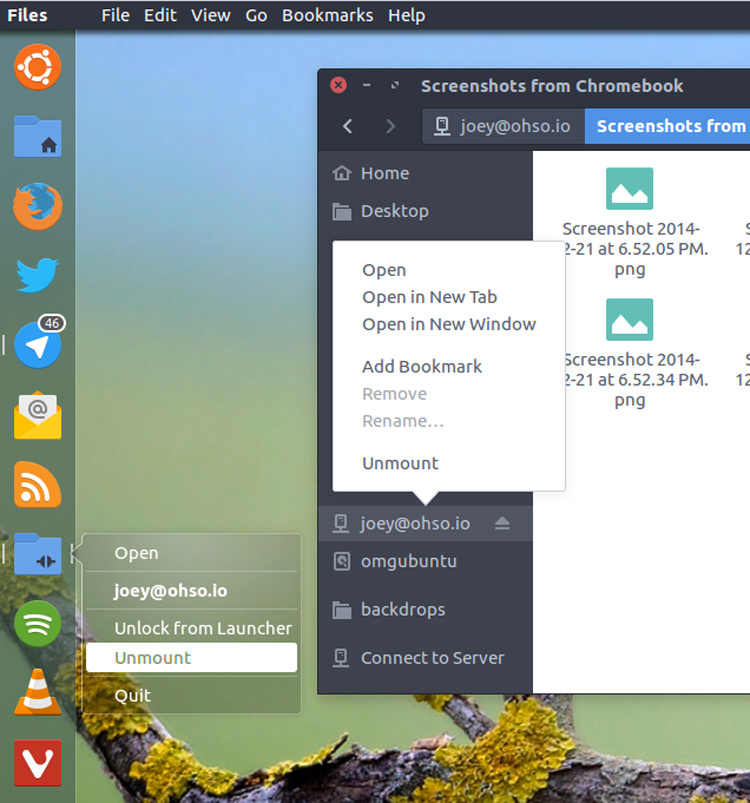750x803 pixels.
Task: Go back using the back arrow
Action: tap(348, 126)
